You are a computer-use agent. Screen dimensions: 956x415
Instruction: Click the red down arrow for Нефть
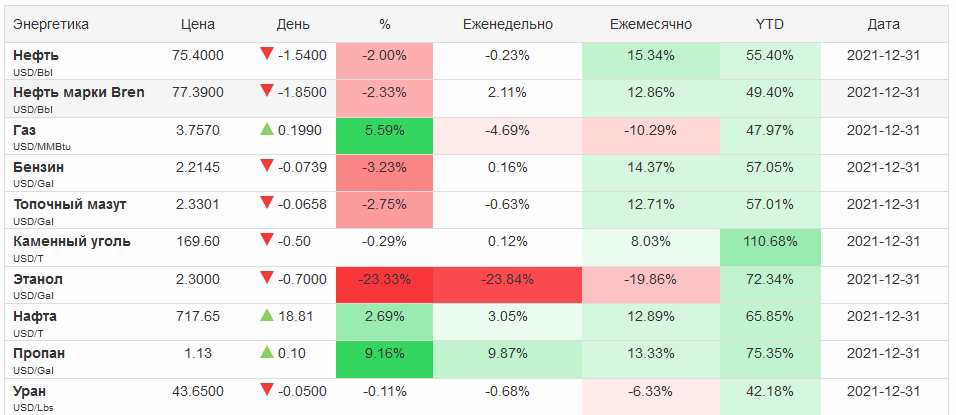266,54
